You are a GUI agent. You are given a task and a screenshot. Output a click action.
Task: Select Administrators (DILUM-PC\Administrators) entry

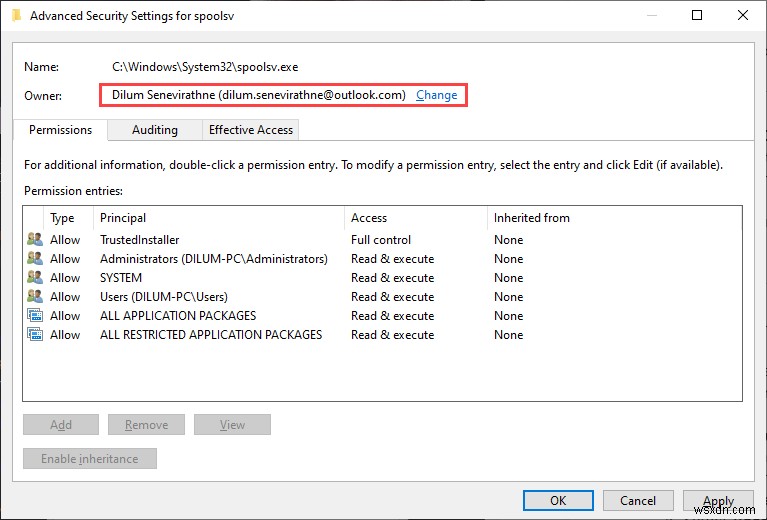(214, 259)
